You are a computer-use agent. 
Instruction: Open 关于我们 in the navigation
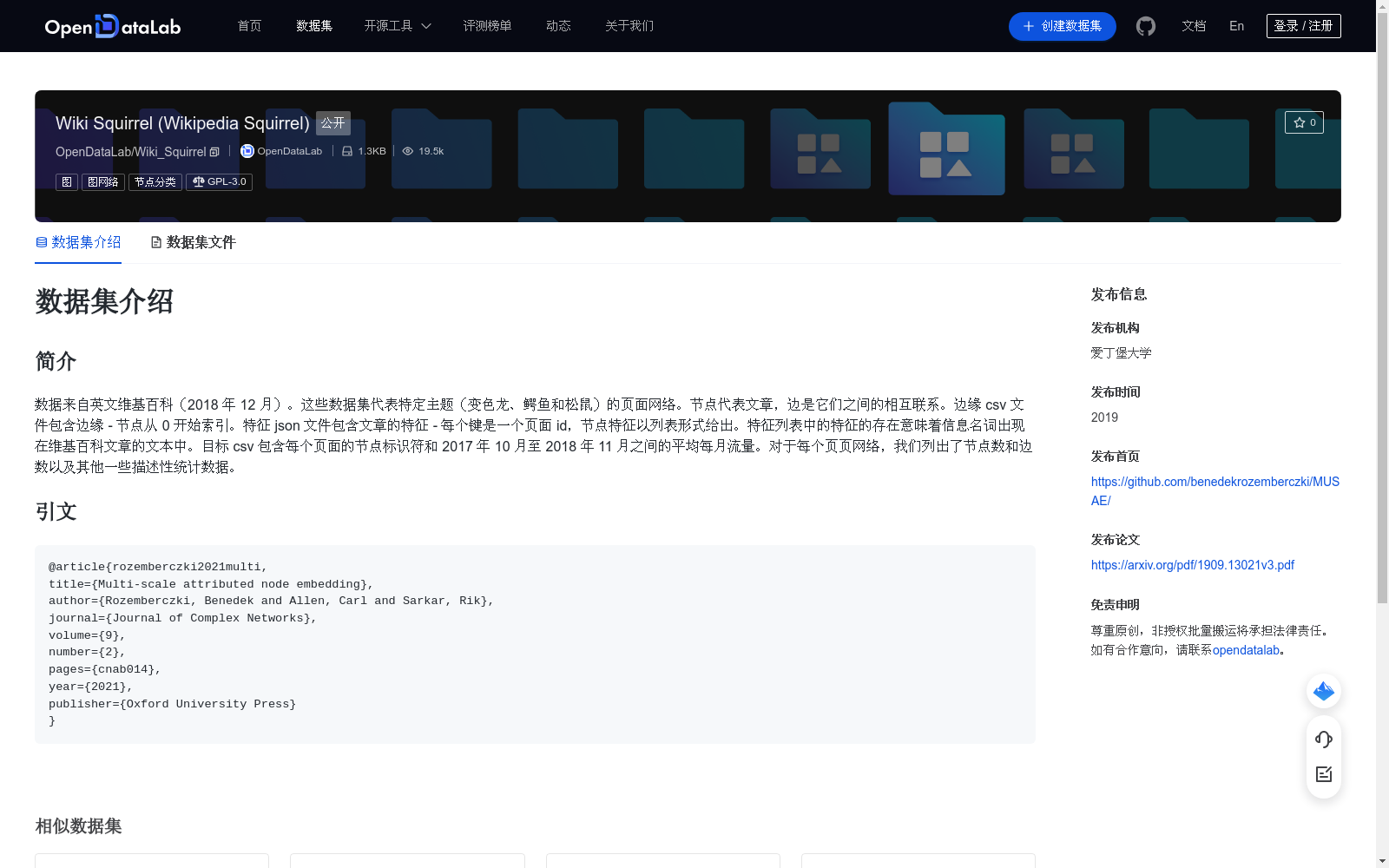coord(629,26)
